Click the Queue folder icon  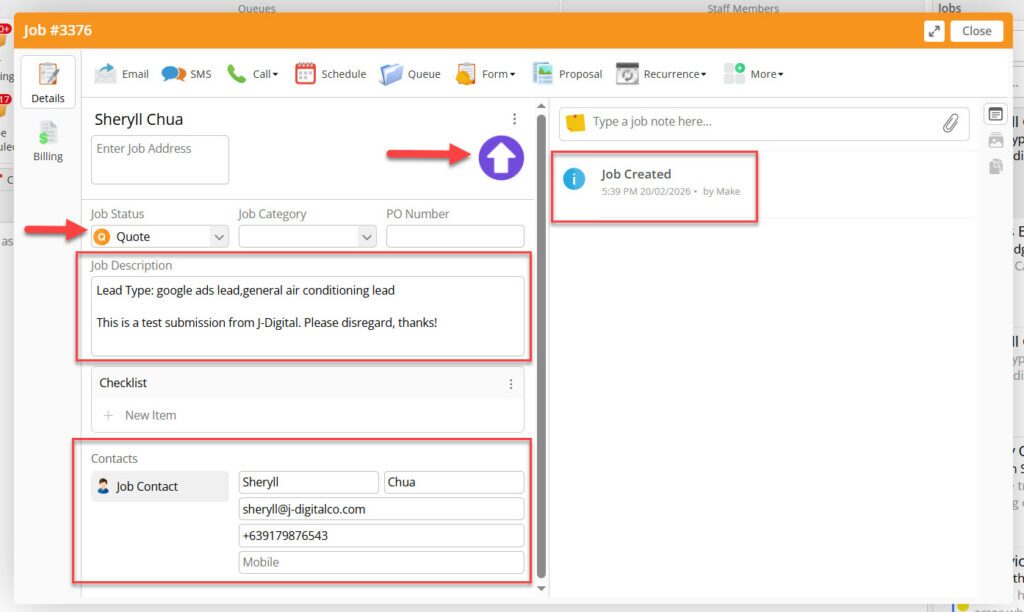click(391, 74)
